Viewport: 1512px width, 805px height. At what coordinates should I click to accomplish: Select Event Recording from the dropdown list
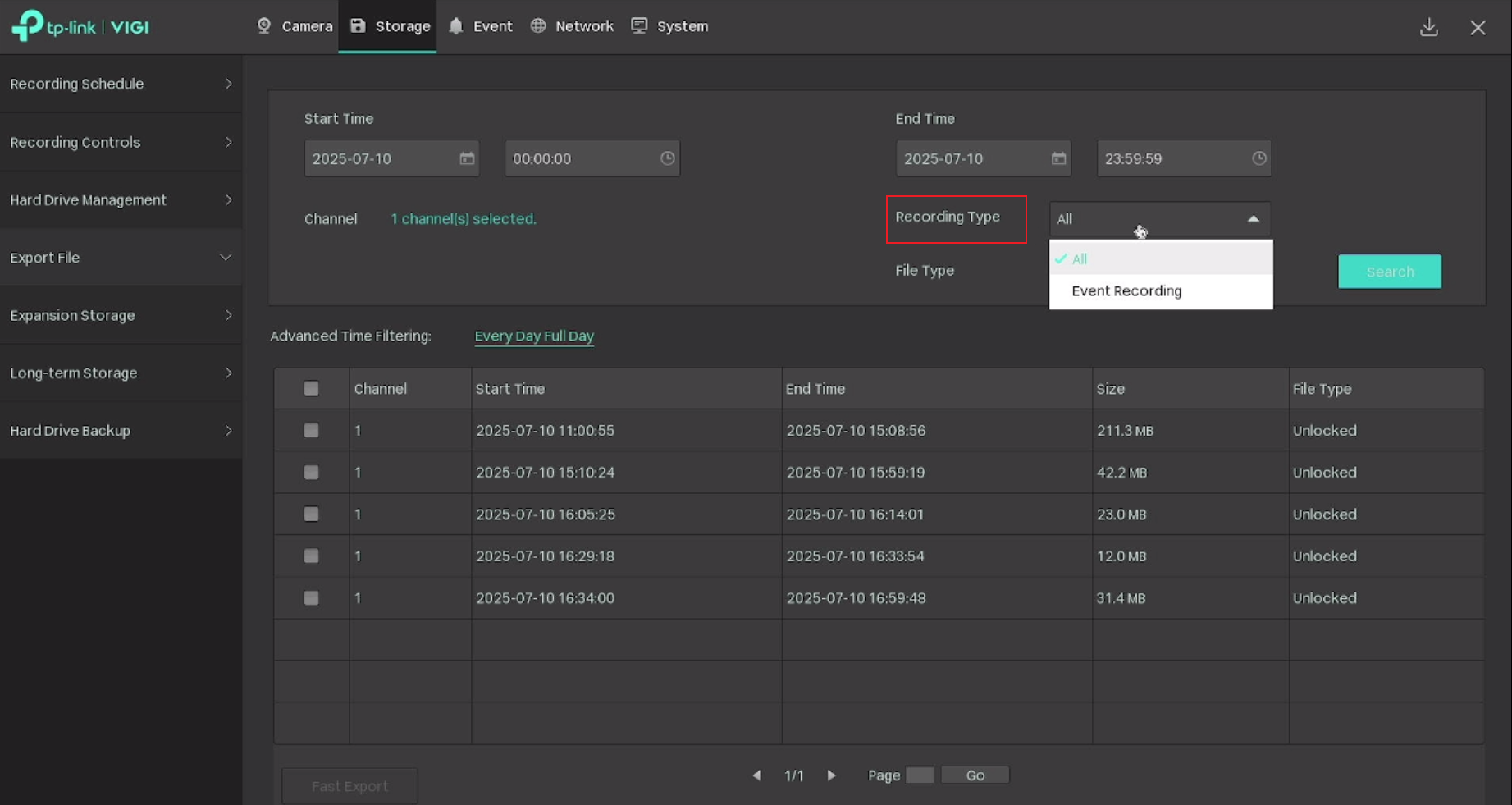[x=1126, y=290]
